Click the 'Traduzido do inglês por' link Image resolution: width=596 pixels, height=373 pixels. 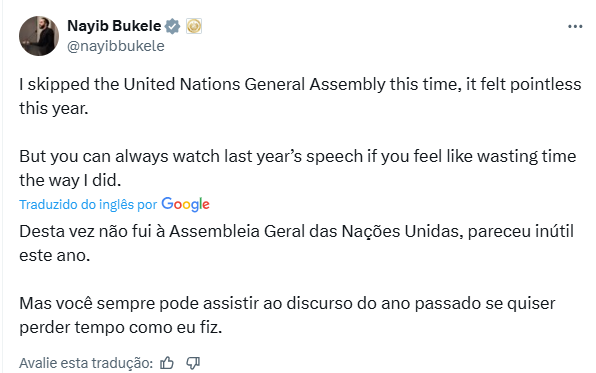tap(88, 205)
